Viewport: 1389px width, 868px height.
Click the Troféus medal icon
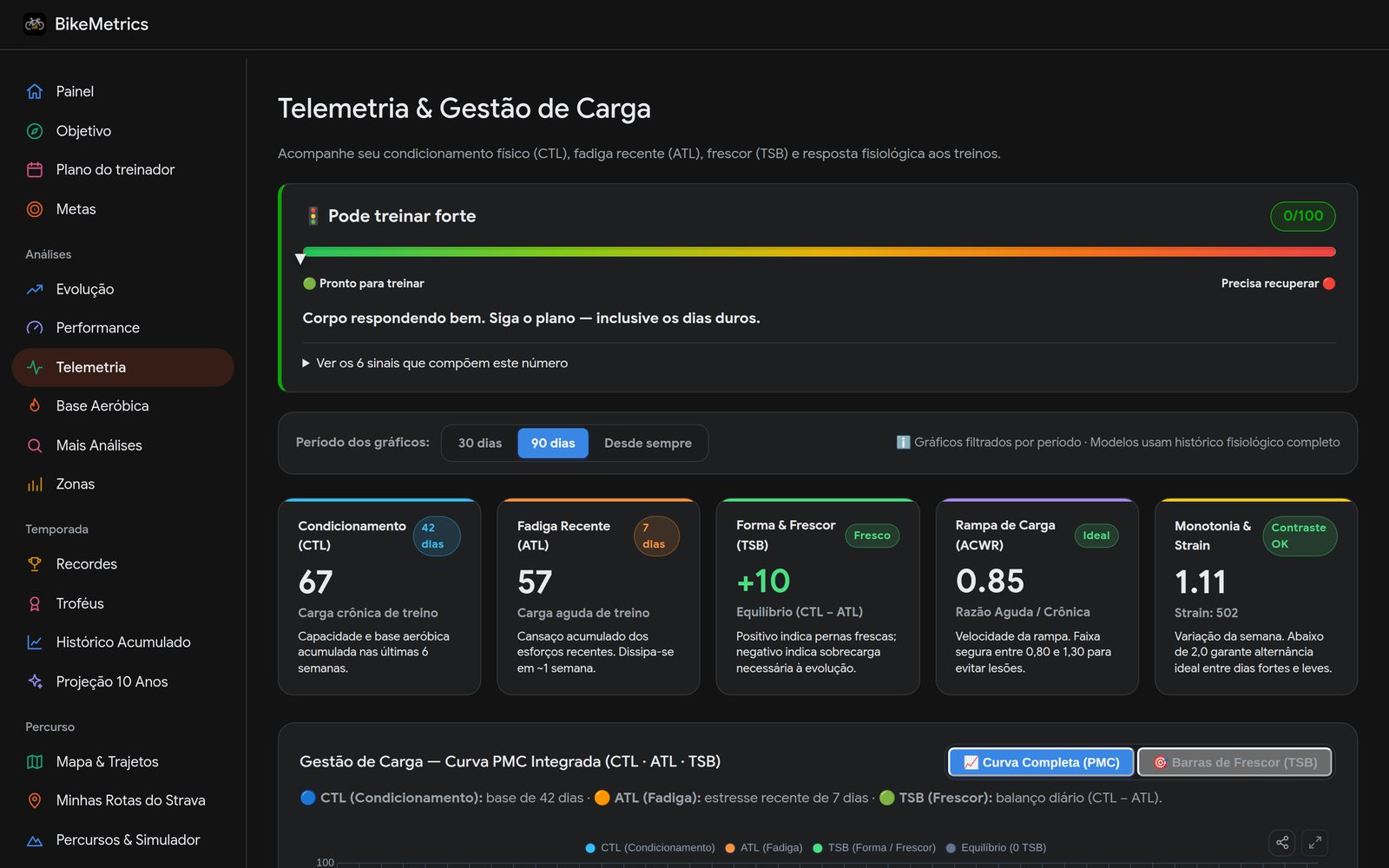35,603
